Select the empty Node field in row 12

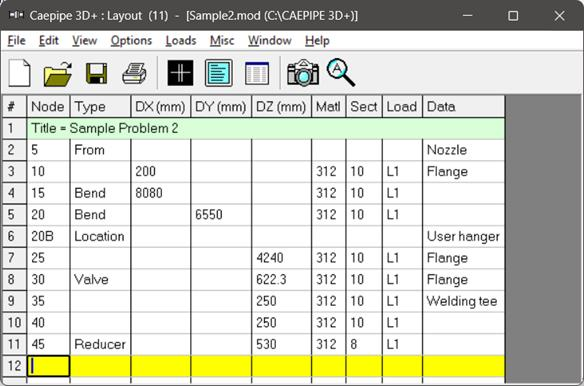48,366
